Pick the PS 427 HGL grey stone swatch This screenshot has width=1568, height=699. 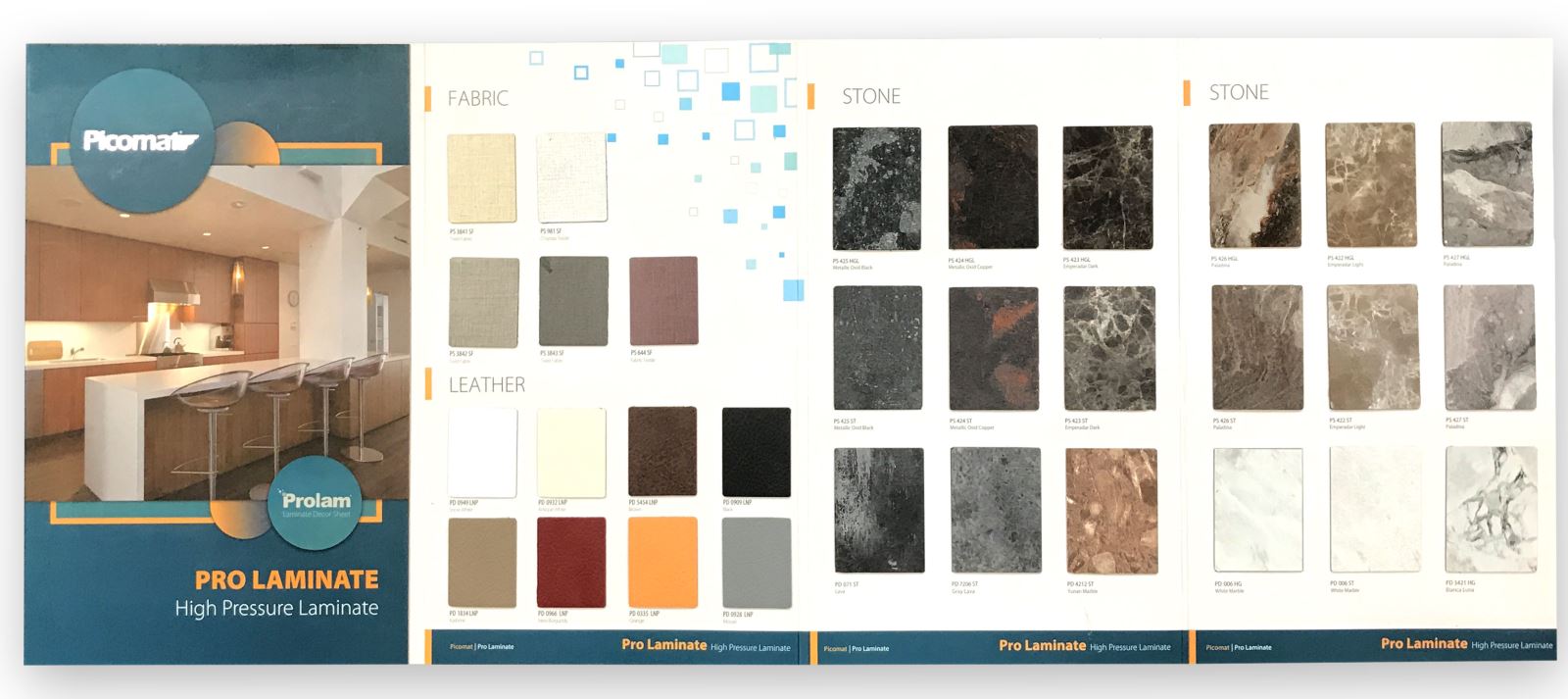coord(1487,184)
